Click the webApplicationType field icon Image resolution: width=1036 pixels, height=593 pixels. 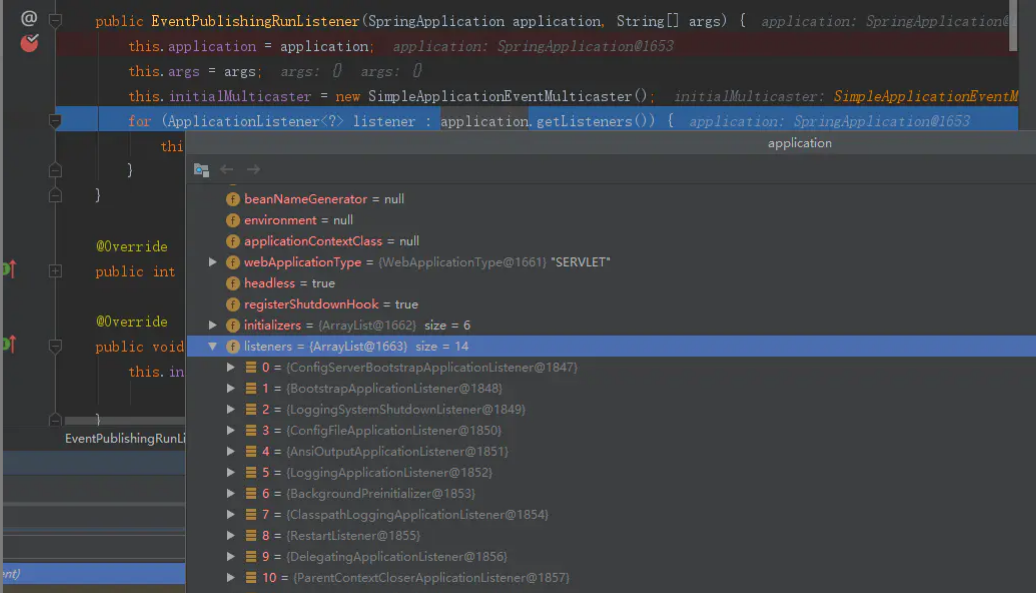(233, 262)
